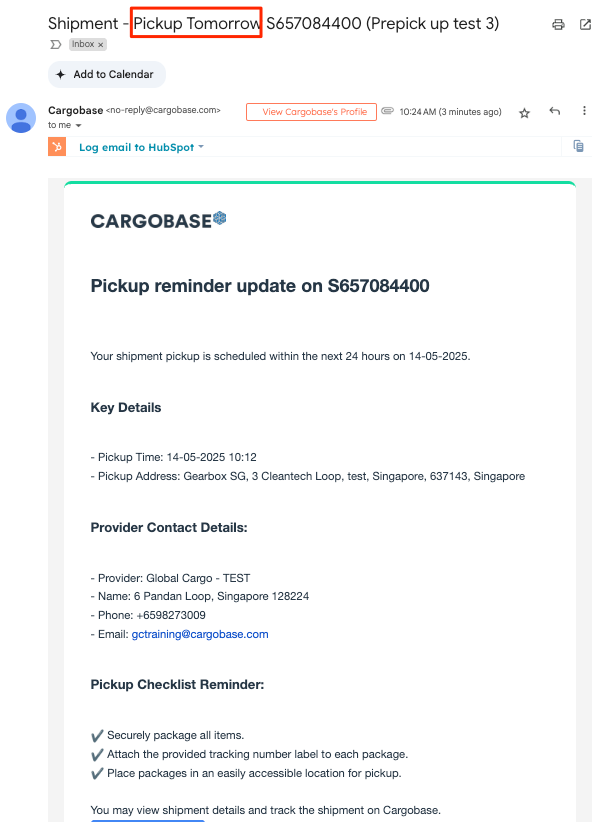
Task: Toggle the importance marker beside Inbox label
Action: 56,45
